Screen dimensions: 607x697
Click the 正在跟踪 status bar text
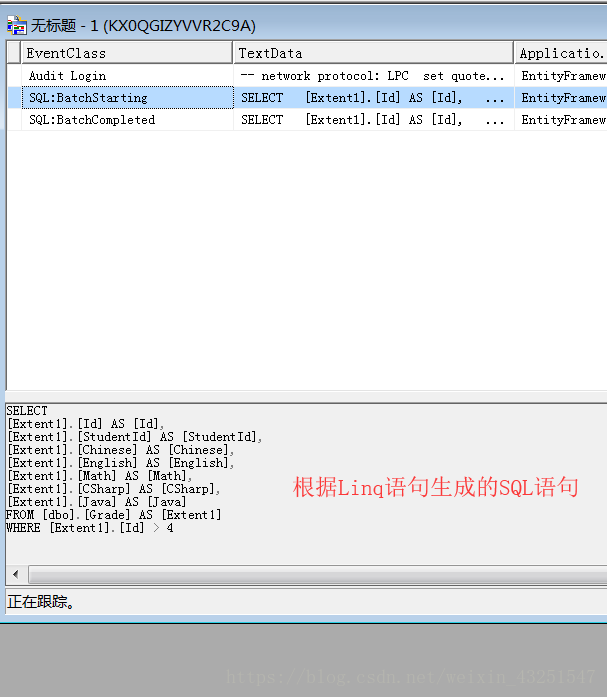tap(40, 602)
